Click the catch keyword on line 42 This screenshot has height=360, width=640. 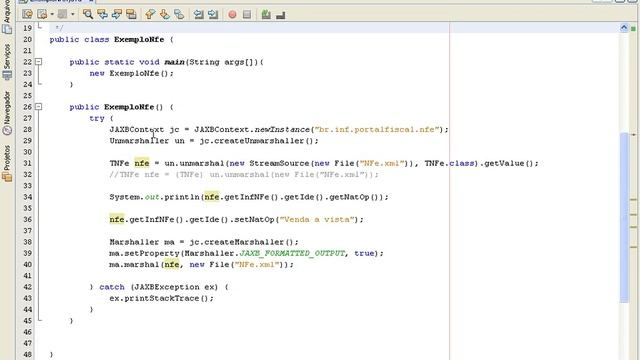[112, 287]
